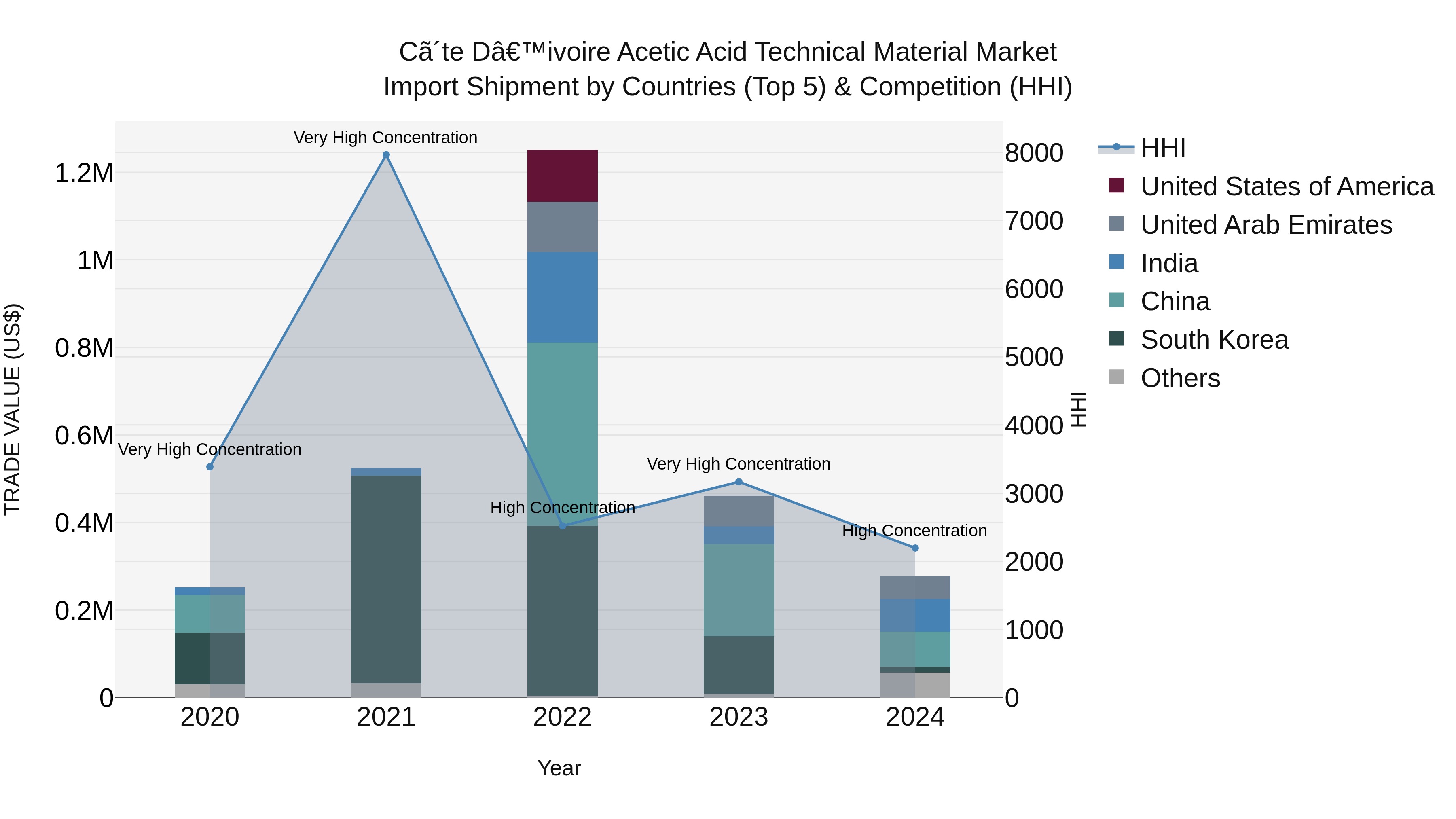This screenshot has width=1456, height=819.
Task: Click the 2024 United Arab Emirates bar segment
Action: click(915, 587)
